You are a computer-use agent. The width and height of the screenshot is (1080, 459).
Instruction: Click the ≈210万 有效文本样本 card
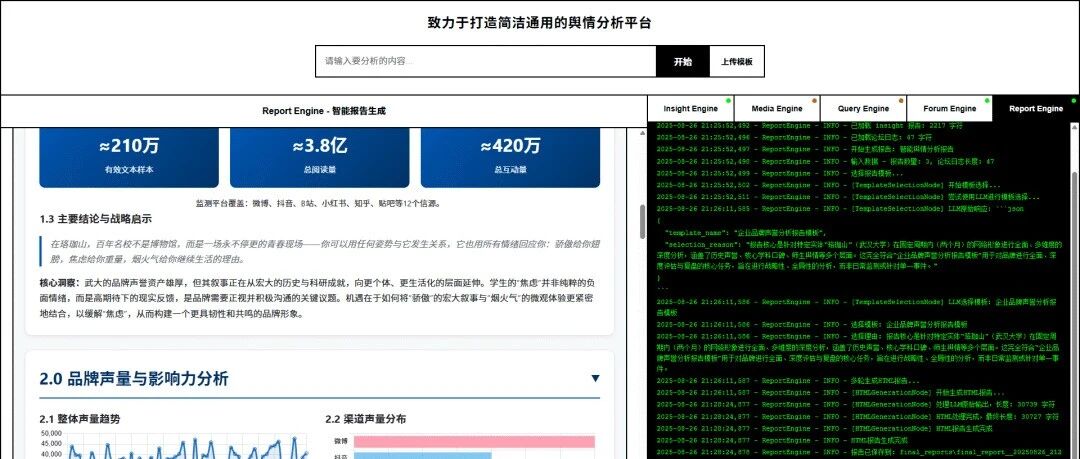pyautogui.click(x=129, y=157)
